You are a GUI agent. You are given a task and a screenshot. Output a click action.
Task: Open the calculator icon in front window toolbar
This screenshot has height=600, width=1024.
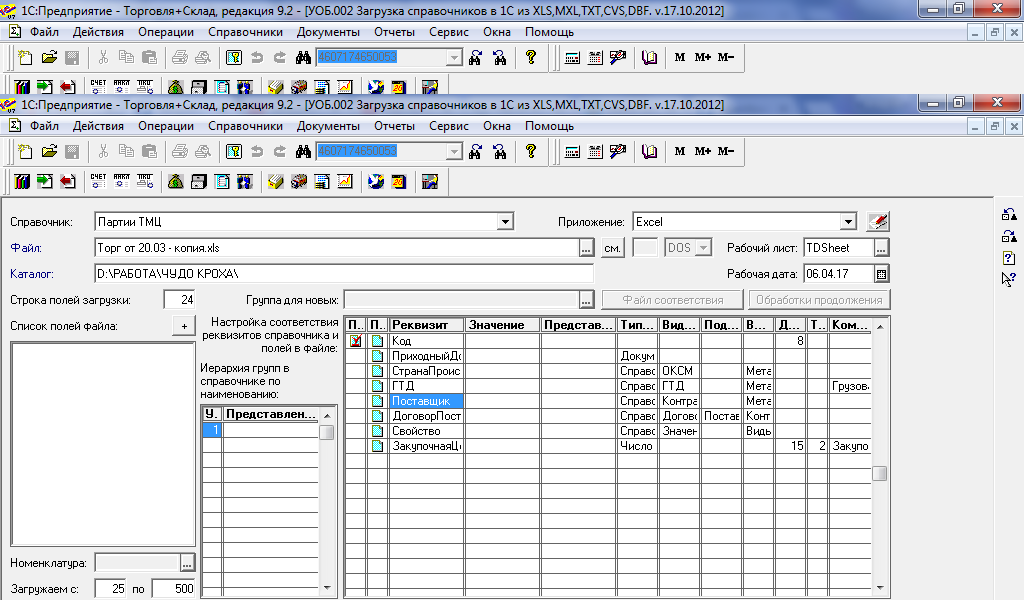coord(572,151)
